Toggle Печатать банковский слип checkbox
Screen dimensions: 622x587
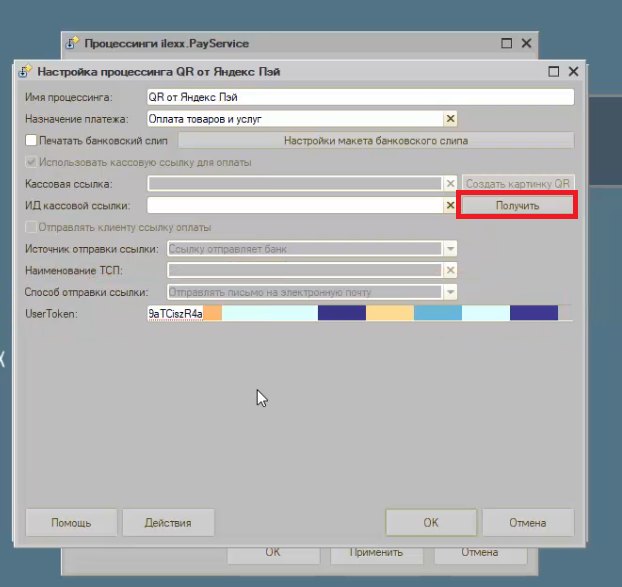point(31,140)
